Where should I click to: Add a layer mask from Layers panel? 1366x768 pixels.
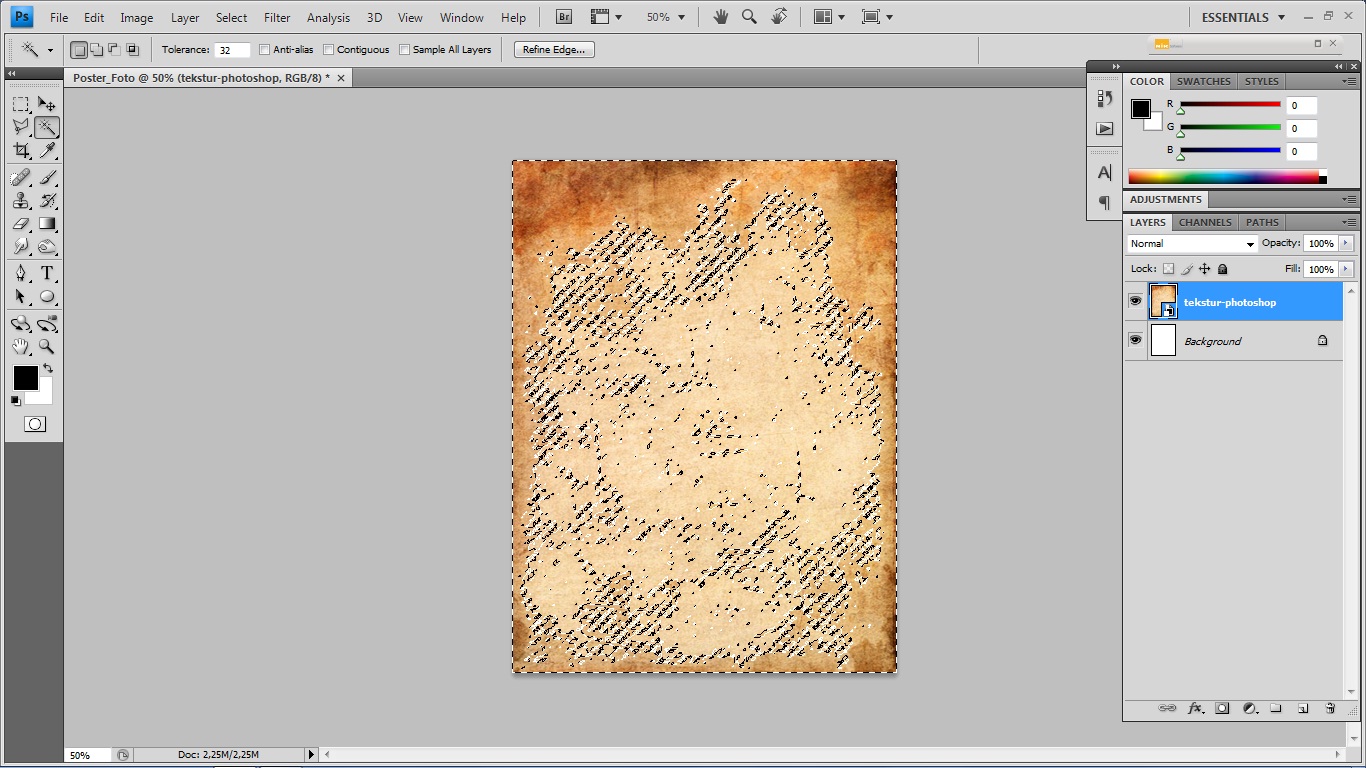click(x=1222, y=708)
